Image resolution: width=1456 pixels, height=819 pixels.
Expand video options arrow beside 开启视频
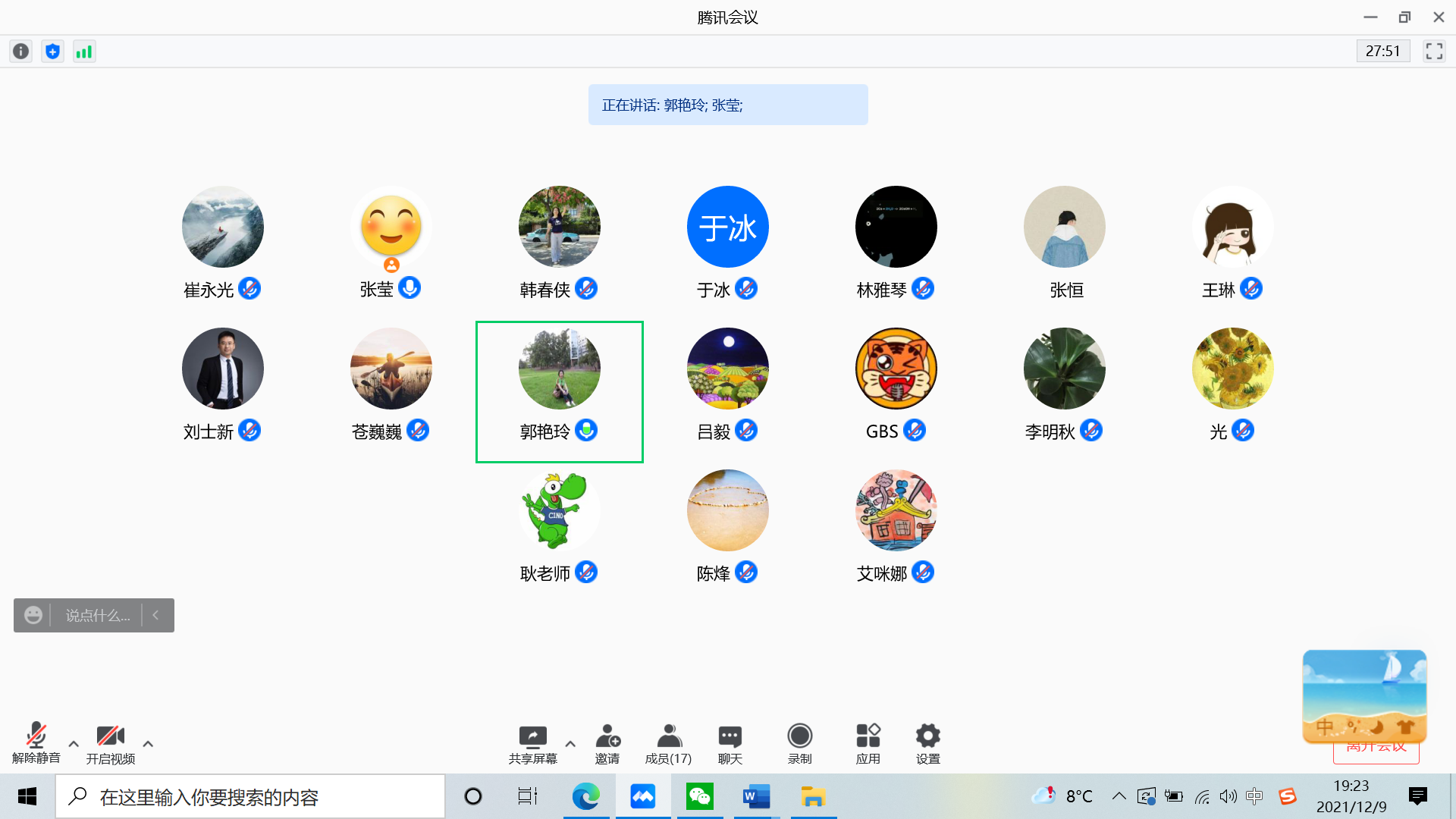(x=148, y=744)
